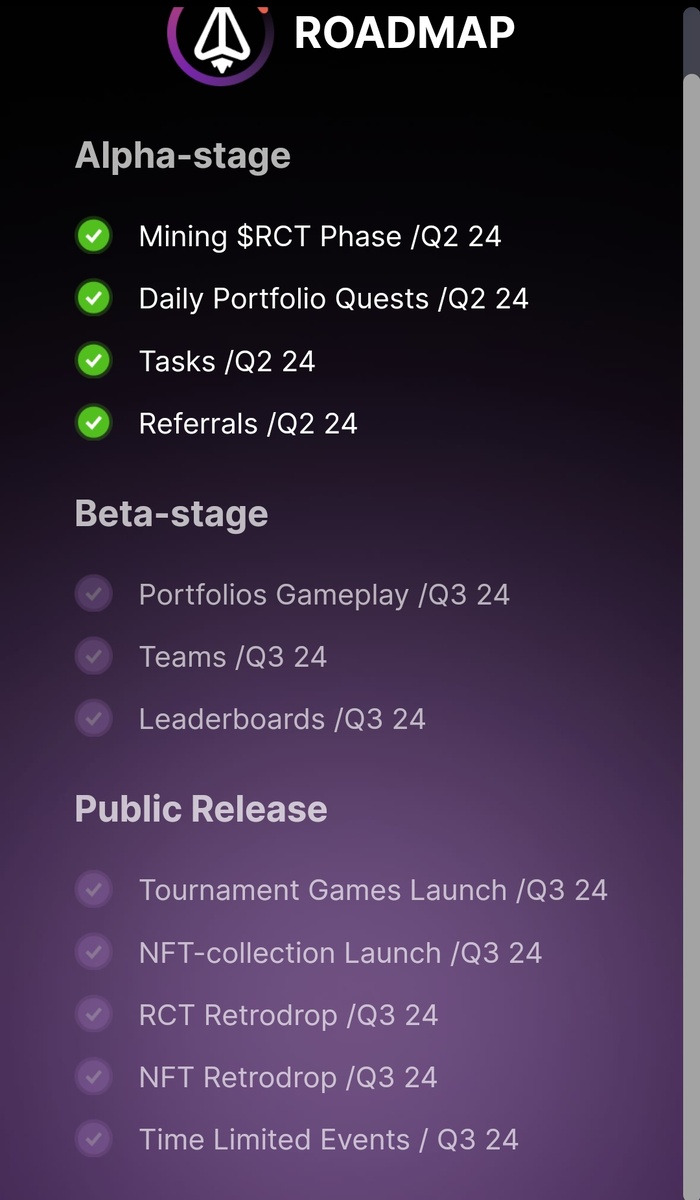Click the checkmark icon beside Tasks
This screenshot has width=700, height=1200.
93,360
